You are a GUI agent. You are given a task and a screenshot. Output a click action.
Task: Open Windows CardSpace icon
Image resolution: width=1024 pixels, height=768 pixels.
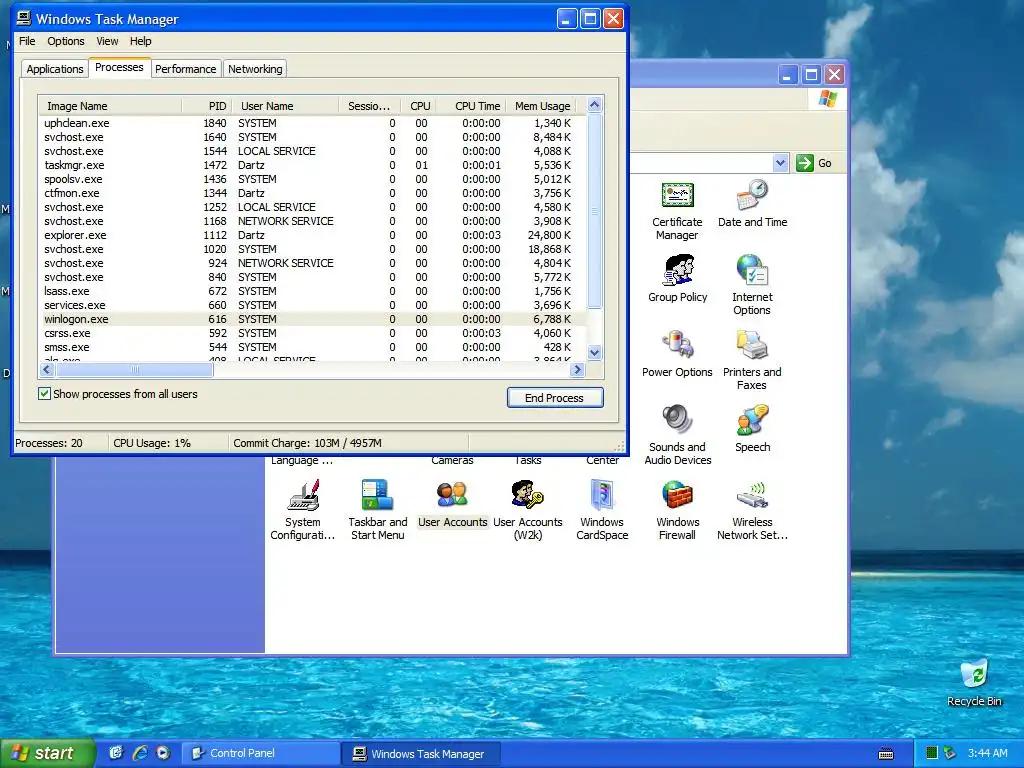pos(602,495)
